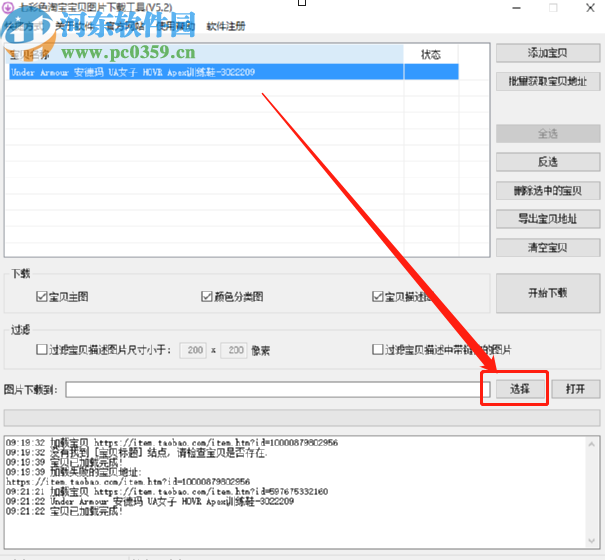This screenshot has width=605, height=560.
Task: Open the 官方网站 menu
Action: 125,26
